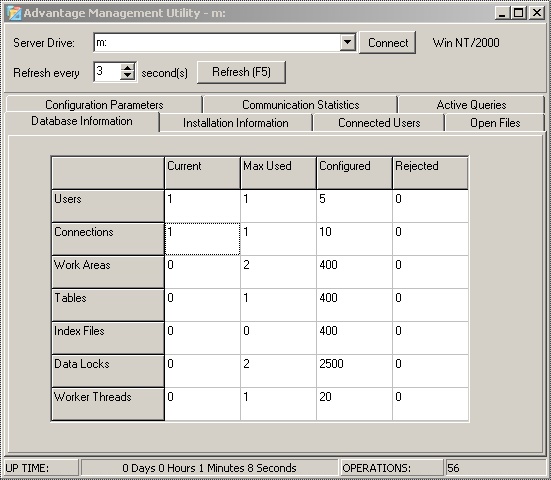Click the Users Configured cell showing 5
The height and width of the screenshot is (480, 551).
[x=354, y=206]
